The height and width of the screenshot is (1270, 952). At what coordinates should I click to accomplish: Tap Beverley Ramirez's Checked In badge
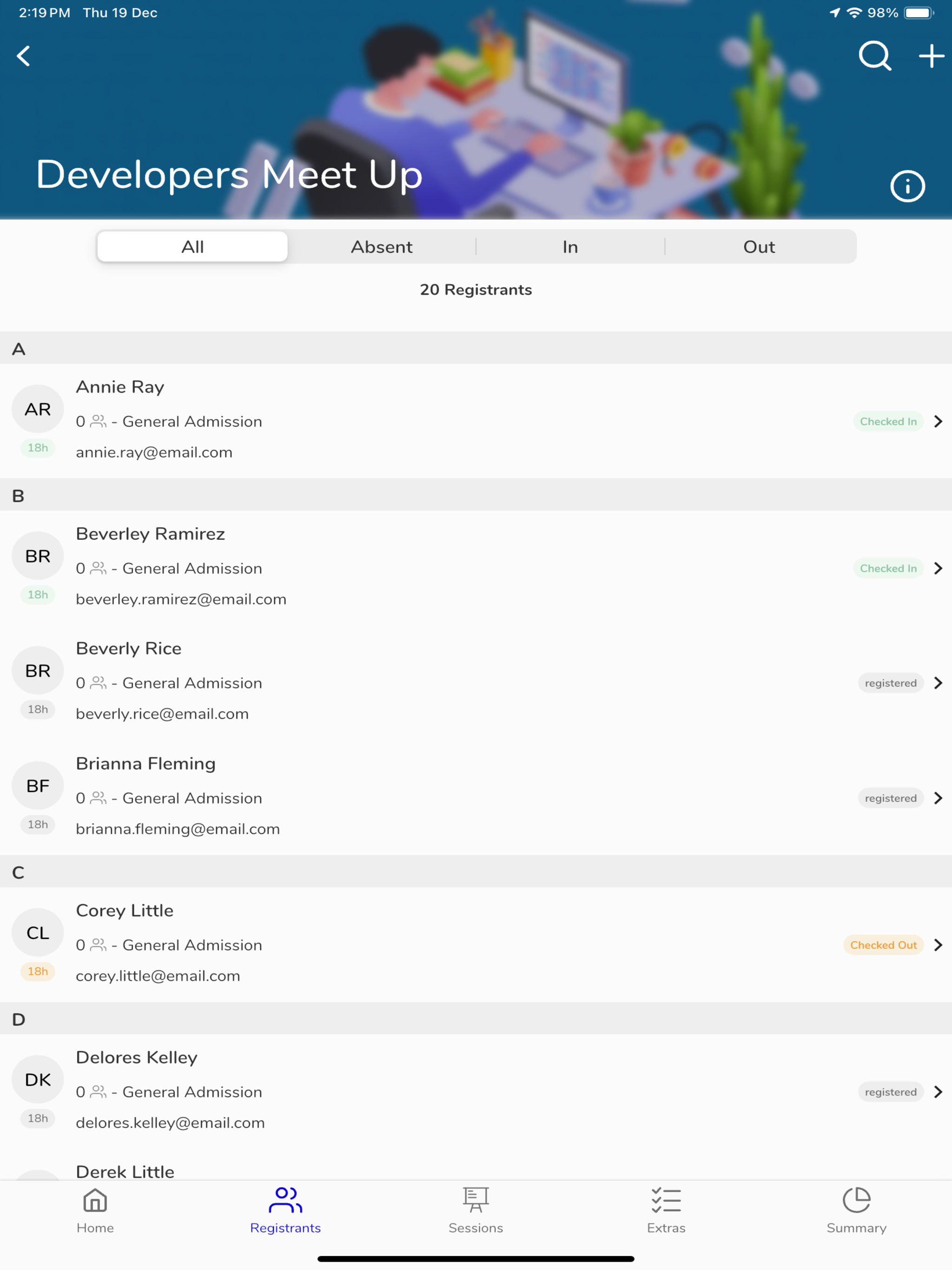pyautogui.click(x=888, y=569)
